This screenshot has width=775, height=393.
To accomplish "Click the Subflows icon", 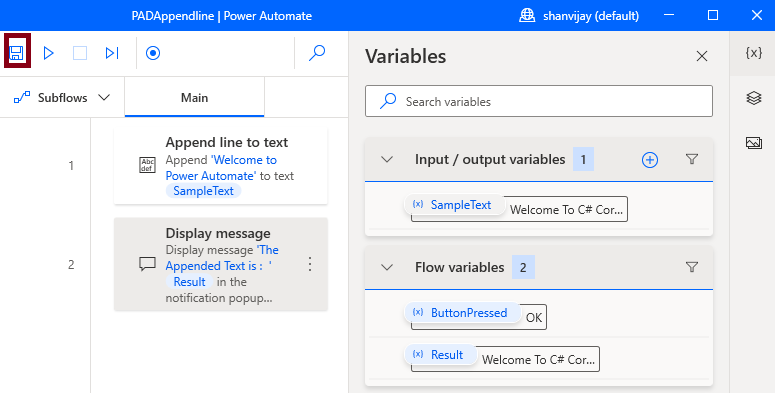I will click(x=22, y=97).
